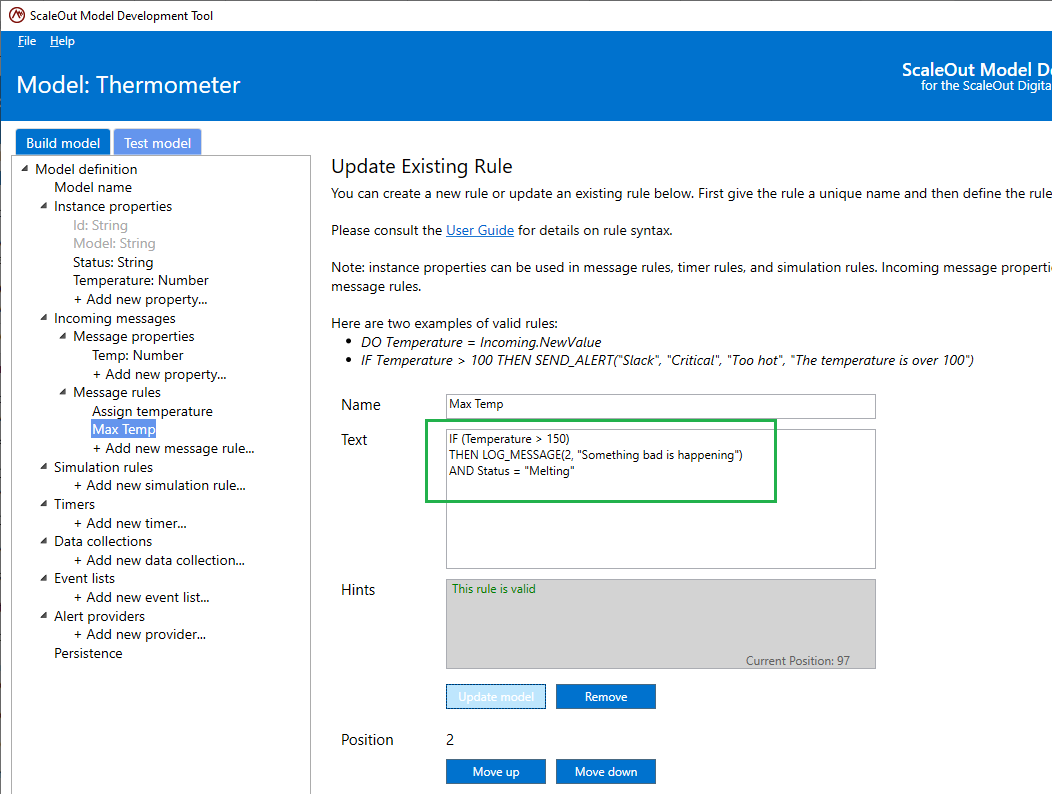The image size is (1052, 794).
Task: Add new property under Instance properties
Action: coord(140,299)
